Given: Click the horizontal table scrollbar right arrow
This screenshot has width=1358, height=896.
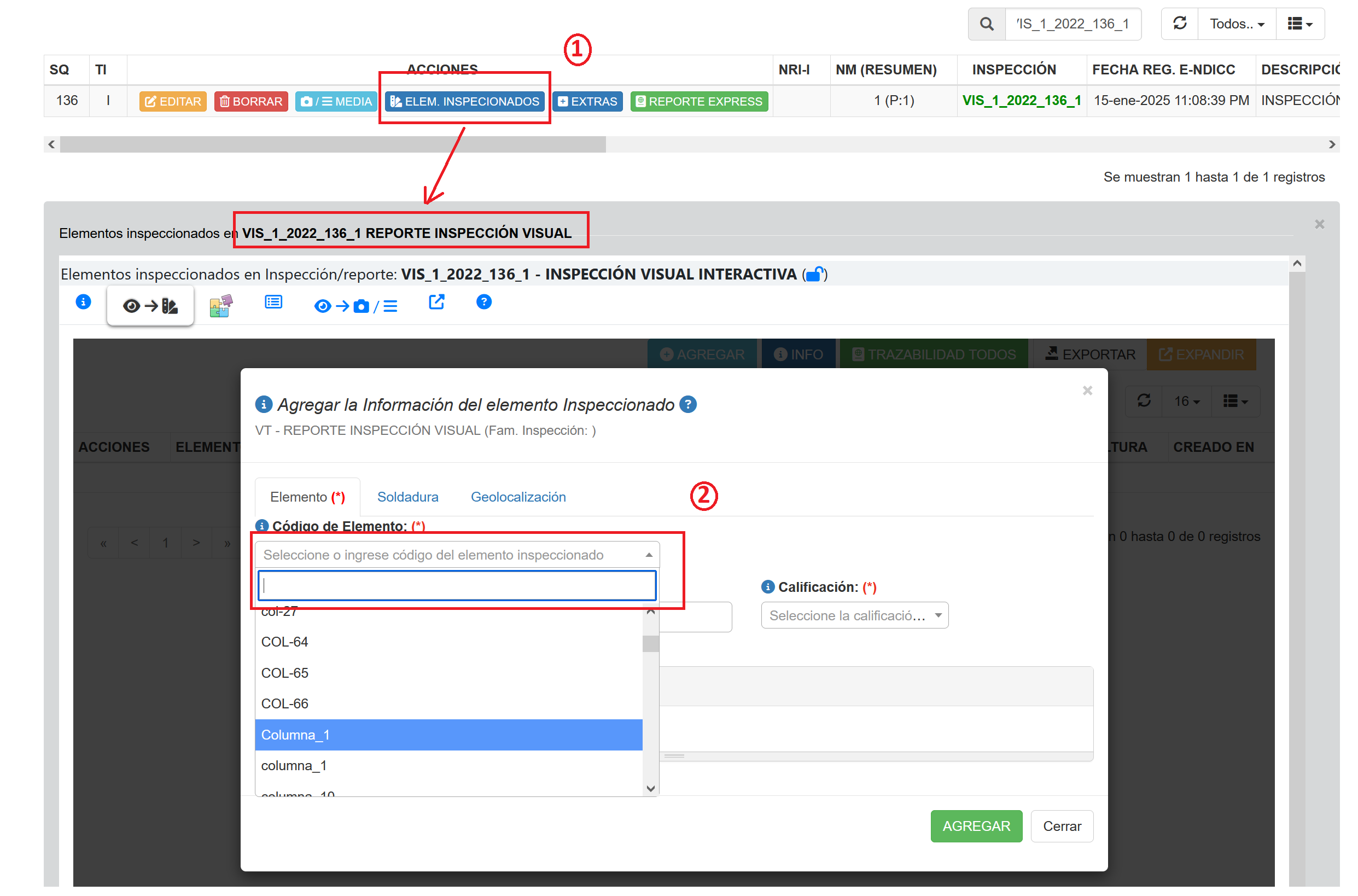Looking at the screenshot, I should pos(1332,144).
